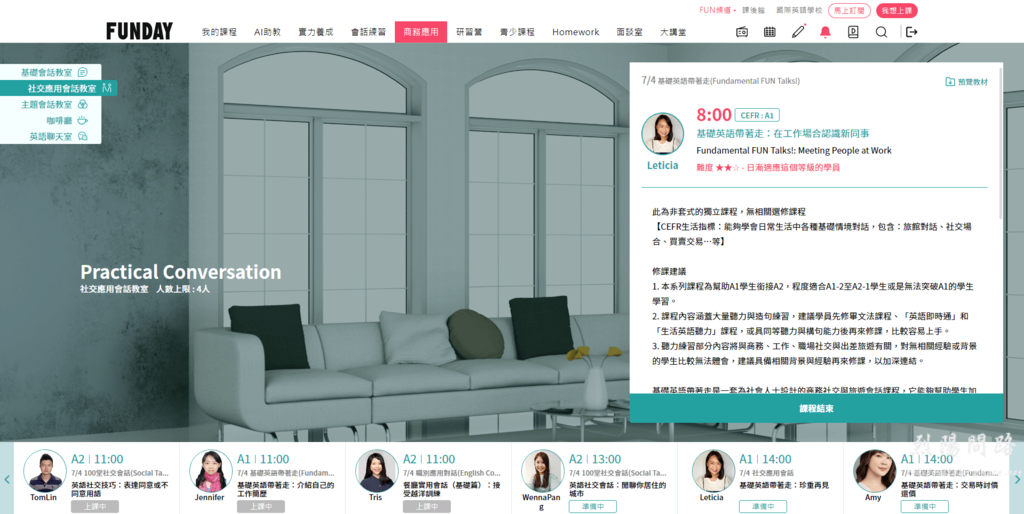Open class 介紹自己的工作簡歷
Image resolution: width=1024 pixels, height=514 pixels.
pyautogui.click(x=285, y=489)
